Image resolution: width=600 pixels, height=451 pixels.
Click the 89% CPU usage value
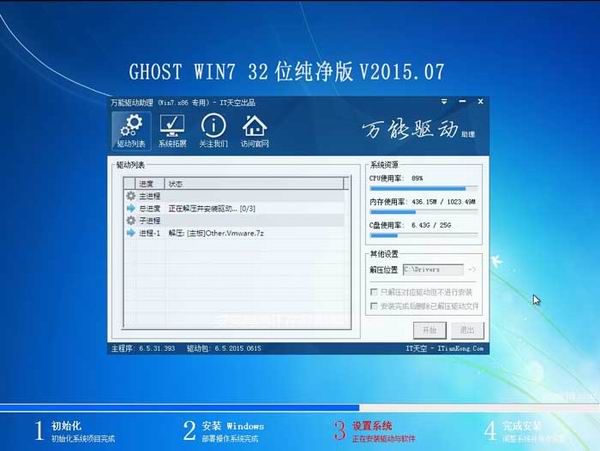pos(417,178)
